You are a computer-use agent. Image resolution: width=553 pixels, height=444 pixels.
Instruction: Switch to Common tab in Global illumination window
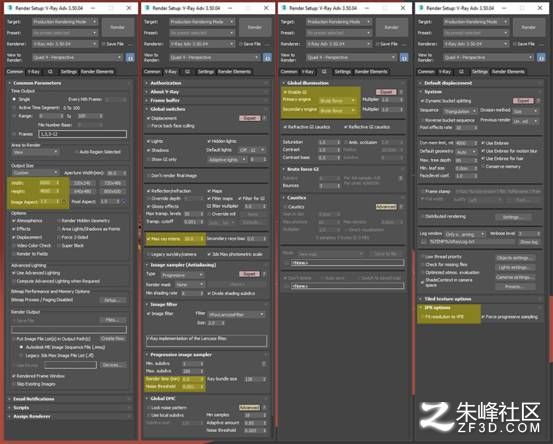pyautogui.click(x=289, y=72)
